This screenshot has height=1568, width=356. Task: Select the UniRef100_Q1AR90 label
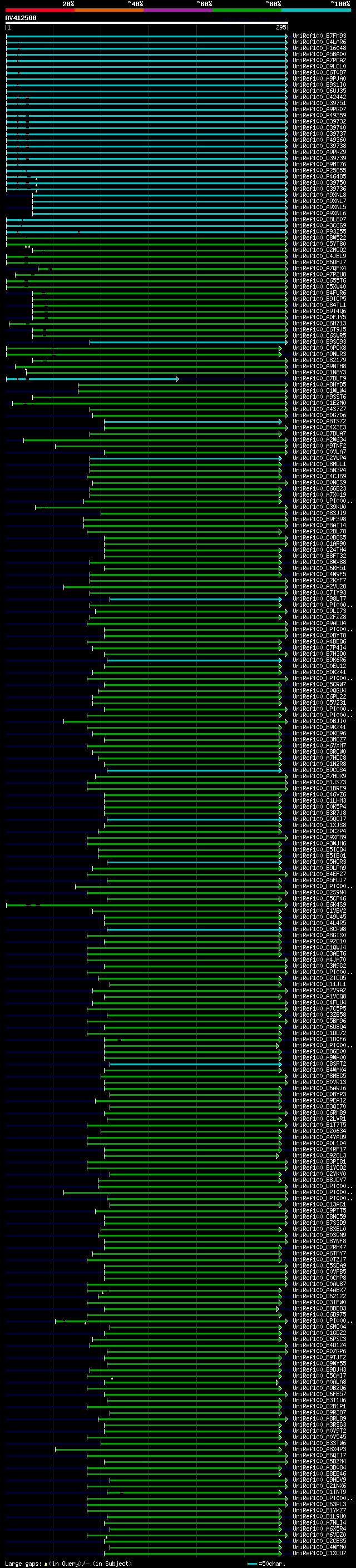(x=319, y=543)
